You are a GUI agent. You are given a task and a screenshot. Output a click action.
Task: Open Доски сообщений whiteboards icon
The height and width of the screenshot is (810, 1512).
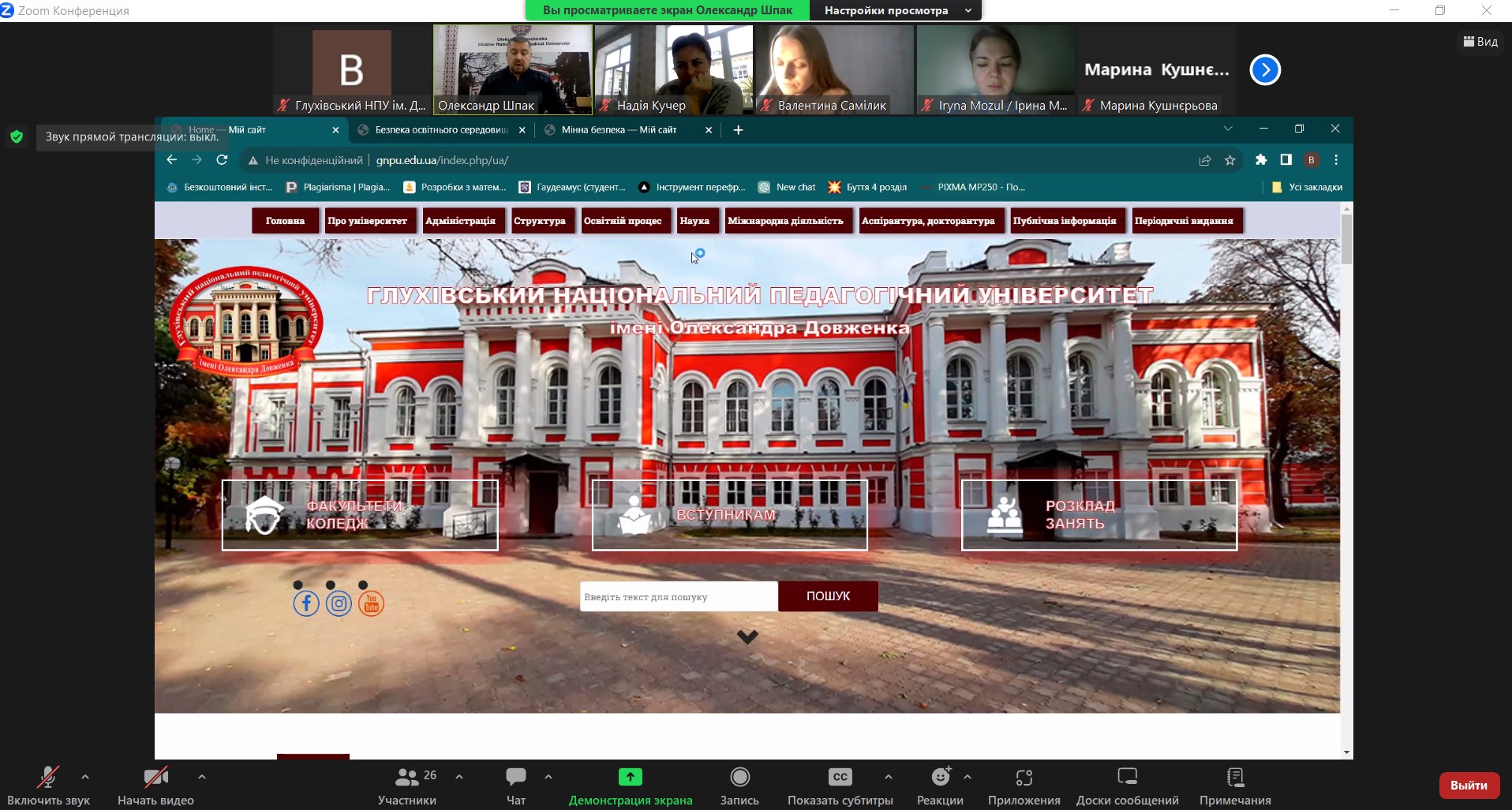(1128, 778)
